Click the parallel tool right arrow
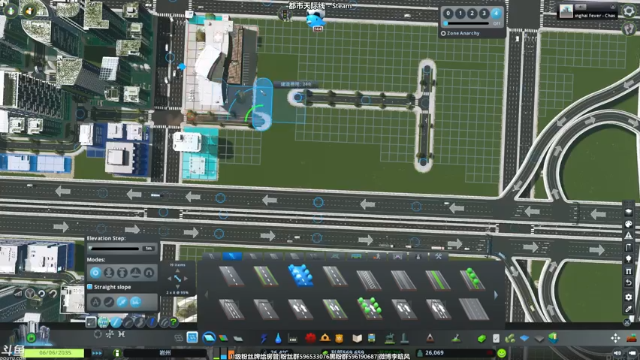Viewport: 640px width, 360px height. coord(186,278)
